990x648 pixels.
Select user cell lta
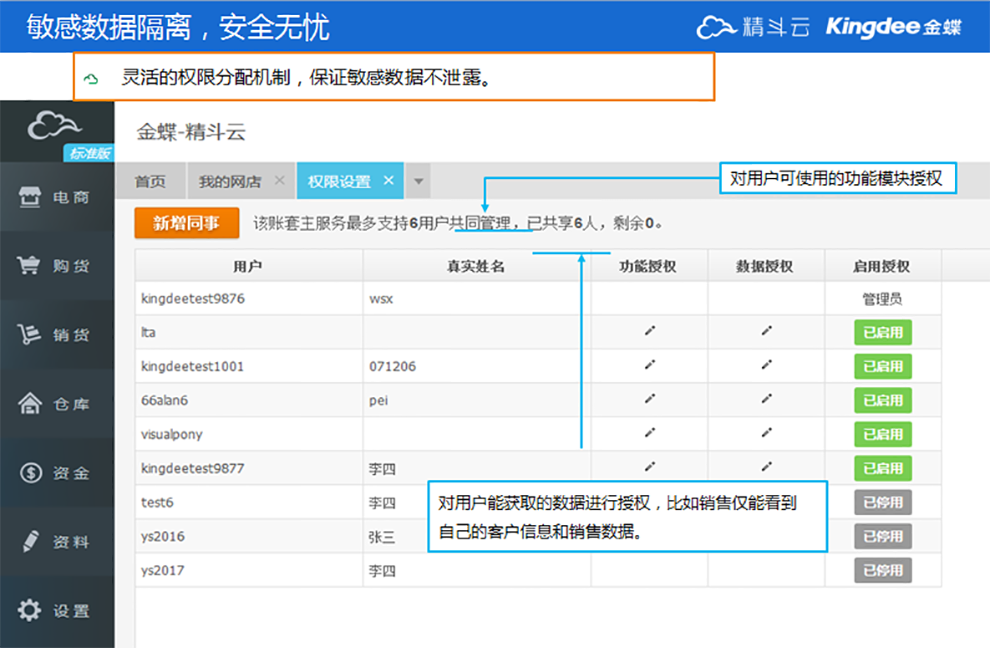click(x=249, y=332)
